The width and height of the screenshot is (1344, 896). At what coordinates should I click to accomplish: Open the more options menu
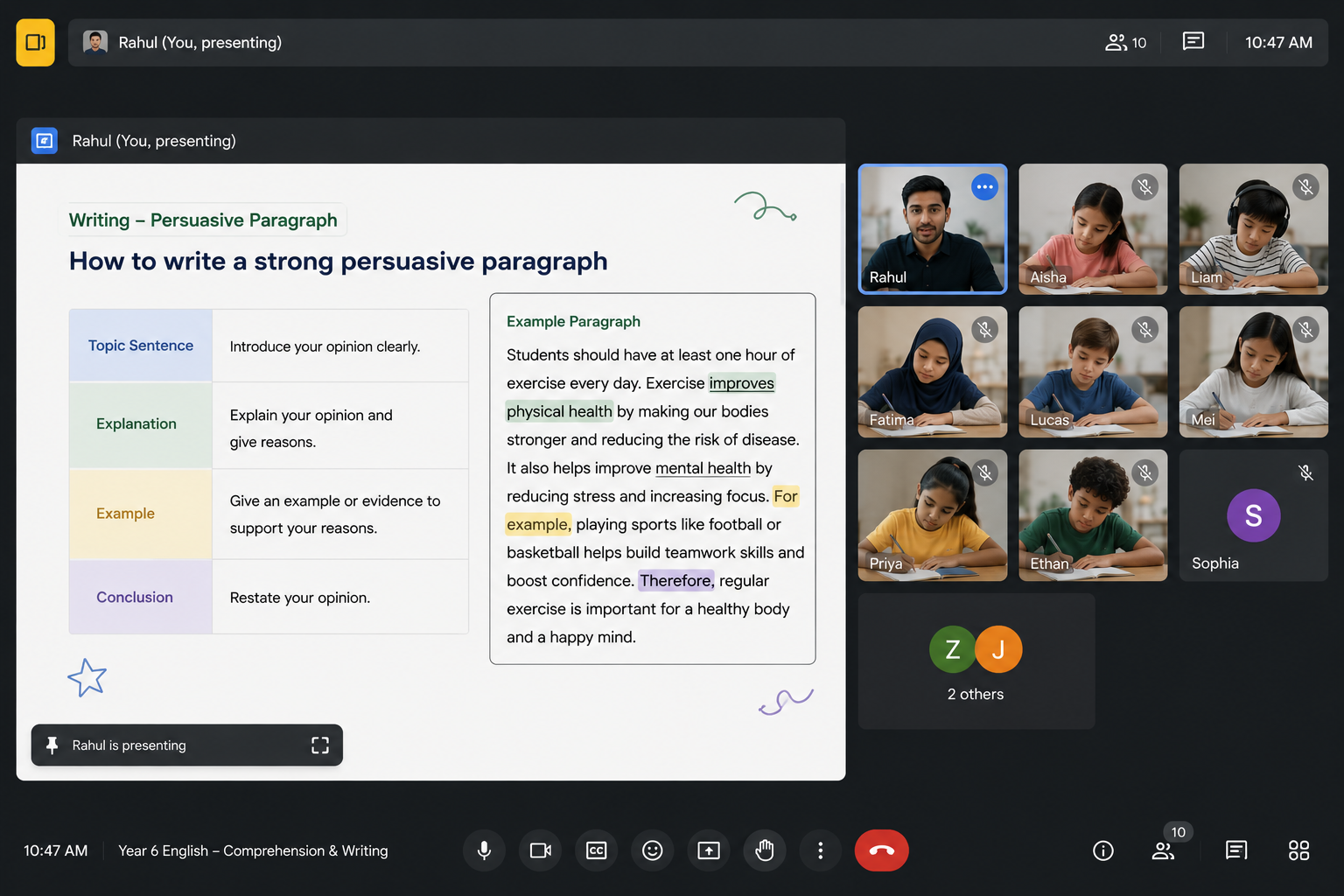tap(820, 850)
